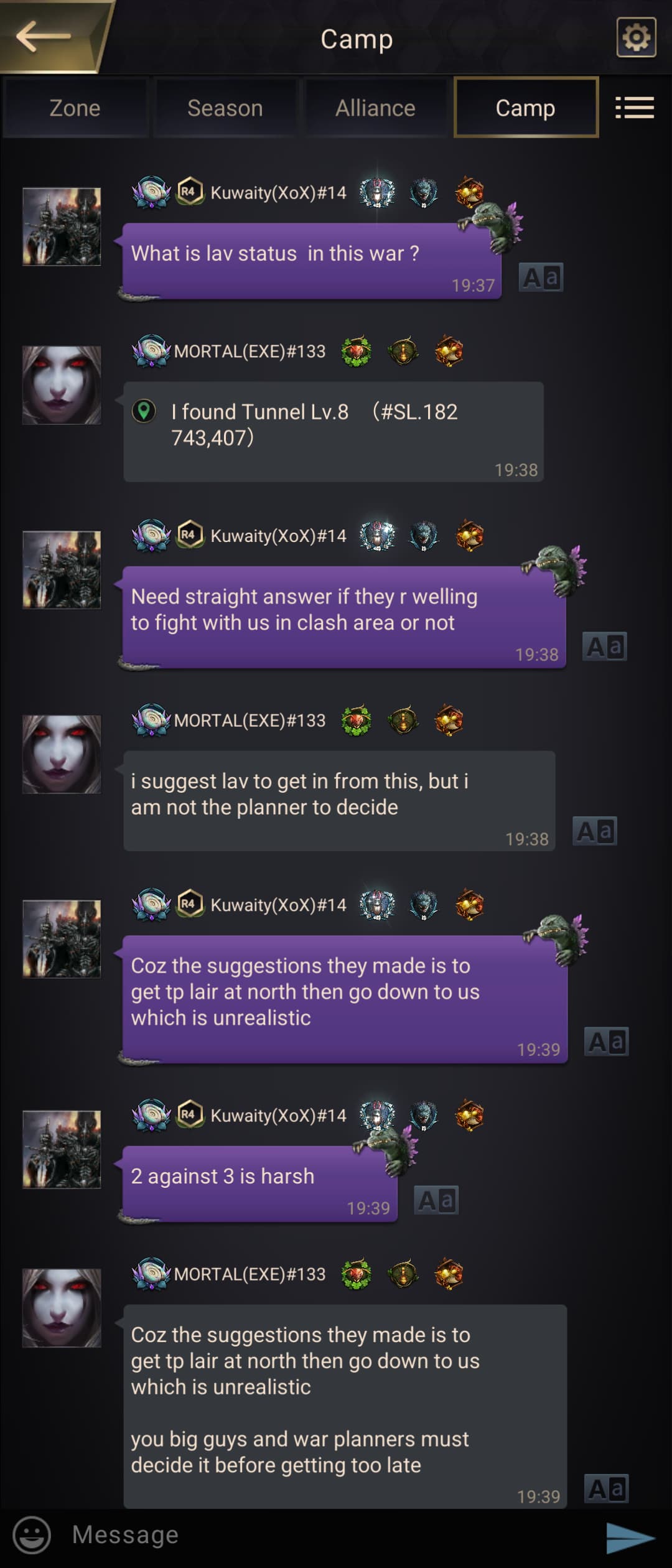The width and height of the screenshot is (672, 1568).
Task: Open chat settings gear icon
Action: [x=636, y=37]
